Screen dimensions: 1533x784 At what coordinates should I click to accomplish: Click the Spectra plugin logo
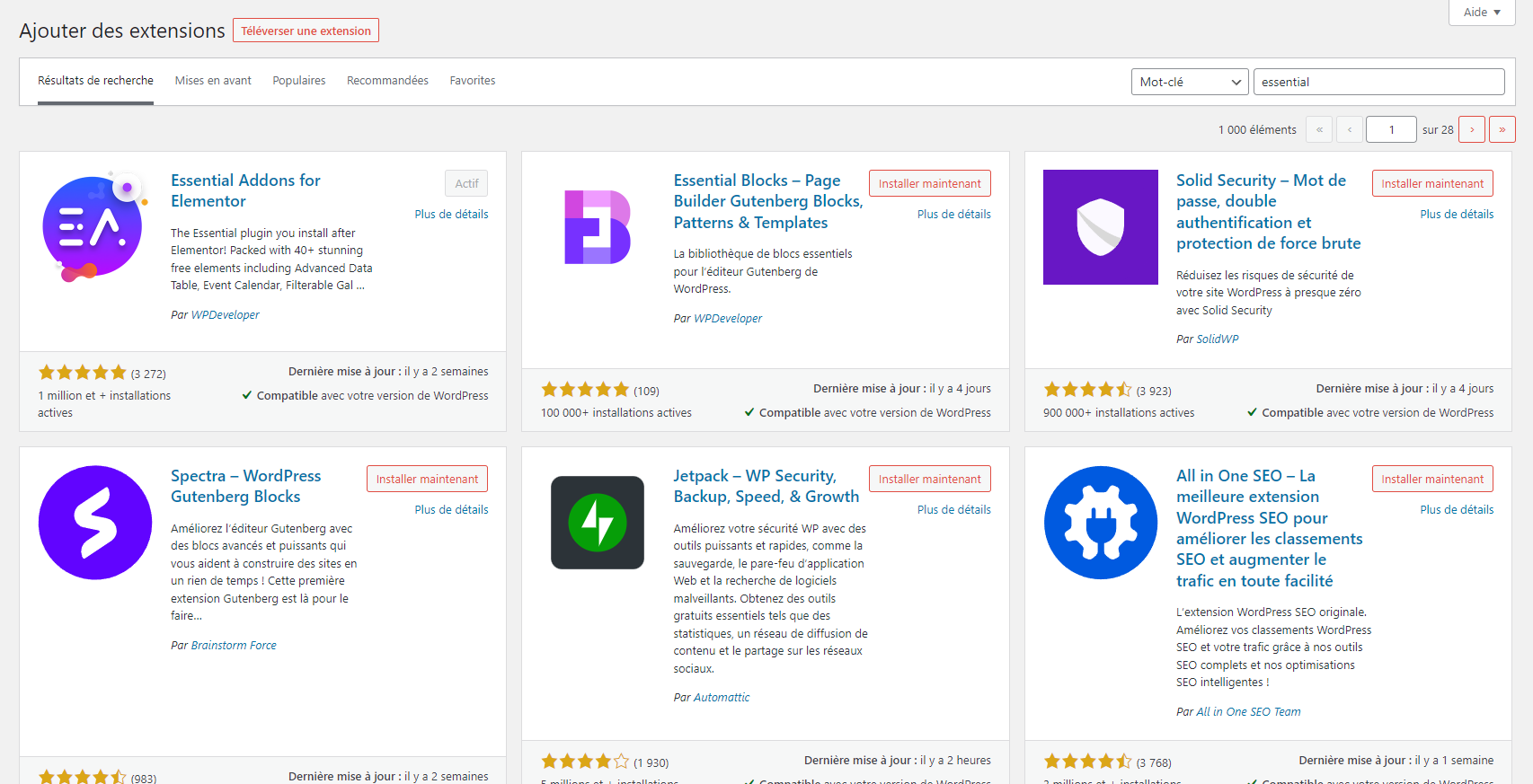95,523
